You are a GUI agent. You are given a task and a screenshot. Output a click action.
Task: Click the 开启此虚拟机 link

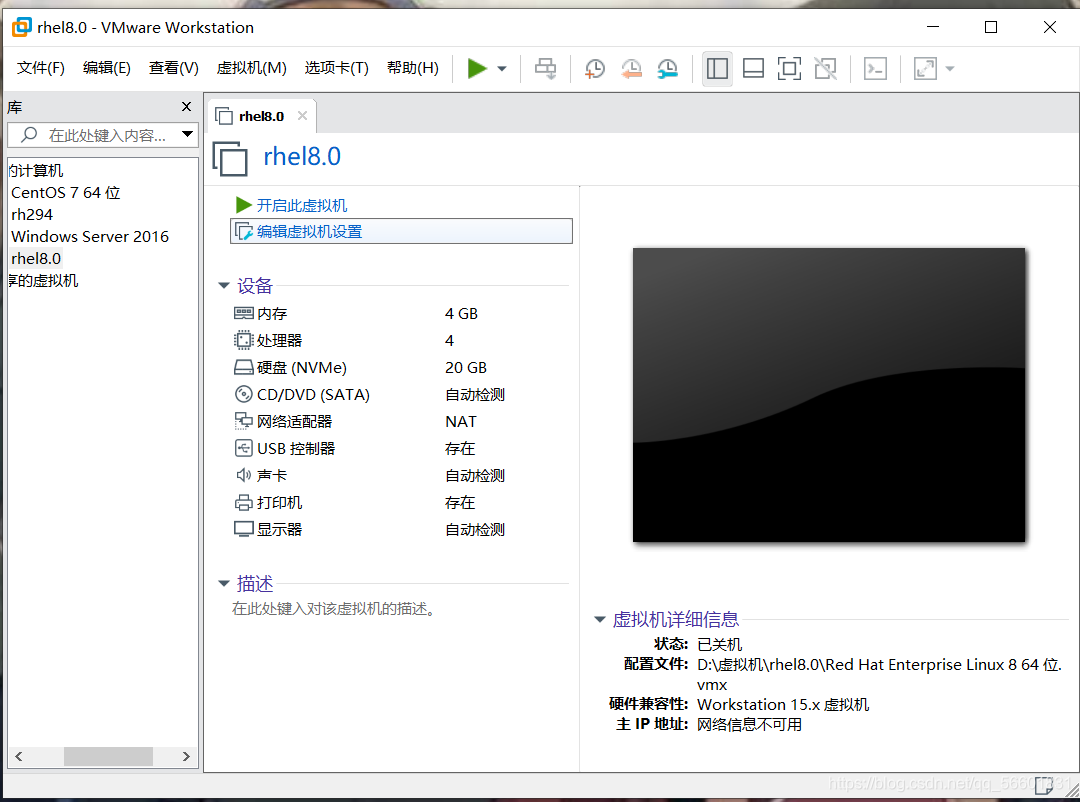[302, 205]
